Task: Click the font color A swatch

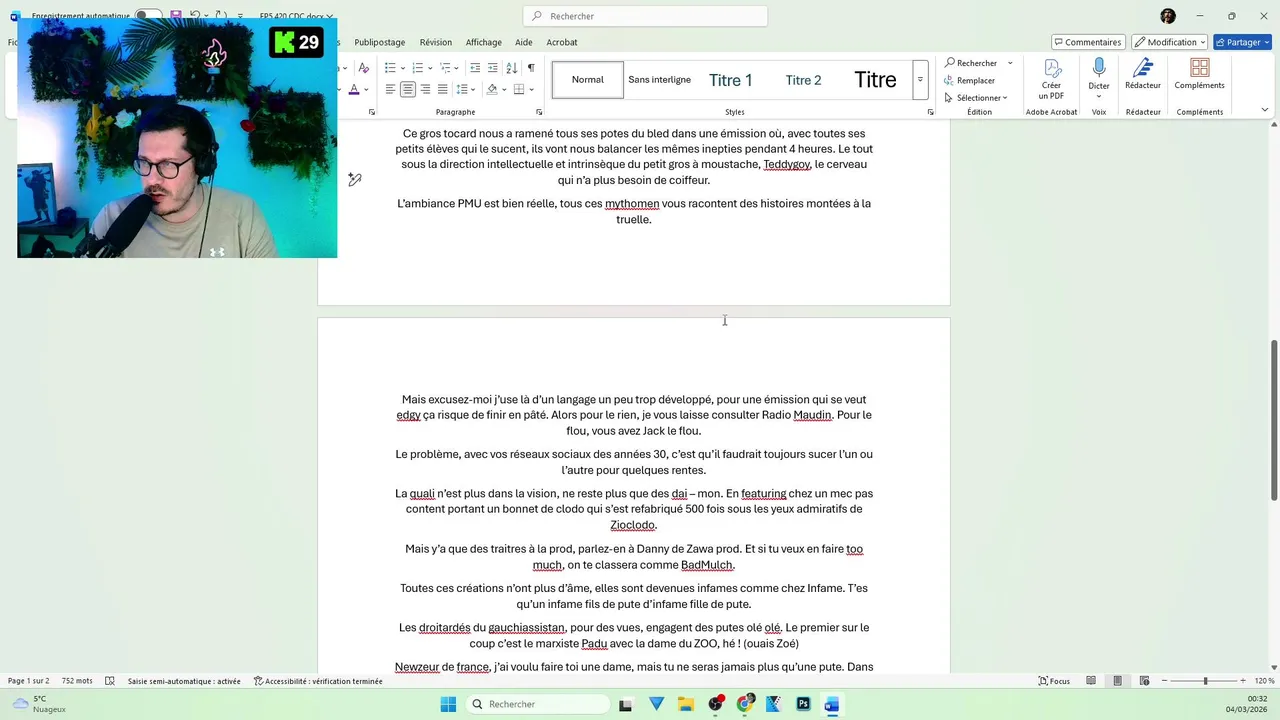Action: [x=354, y=89]
